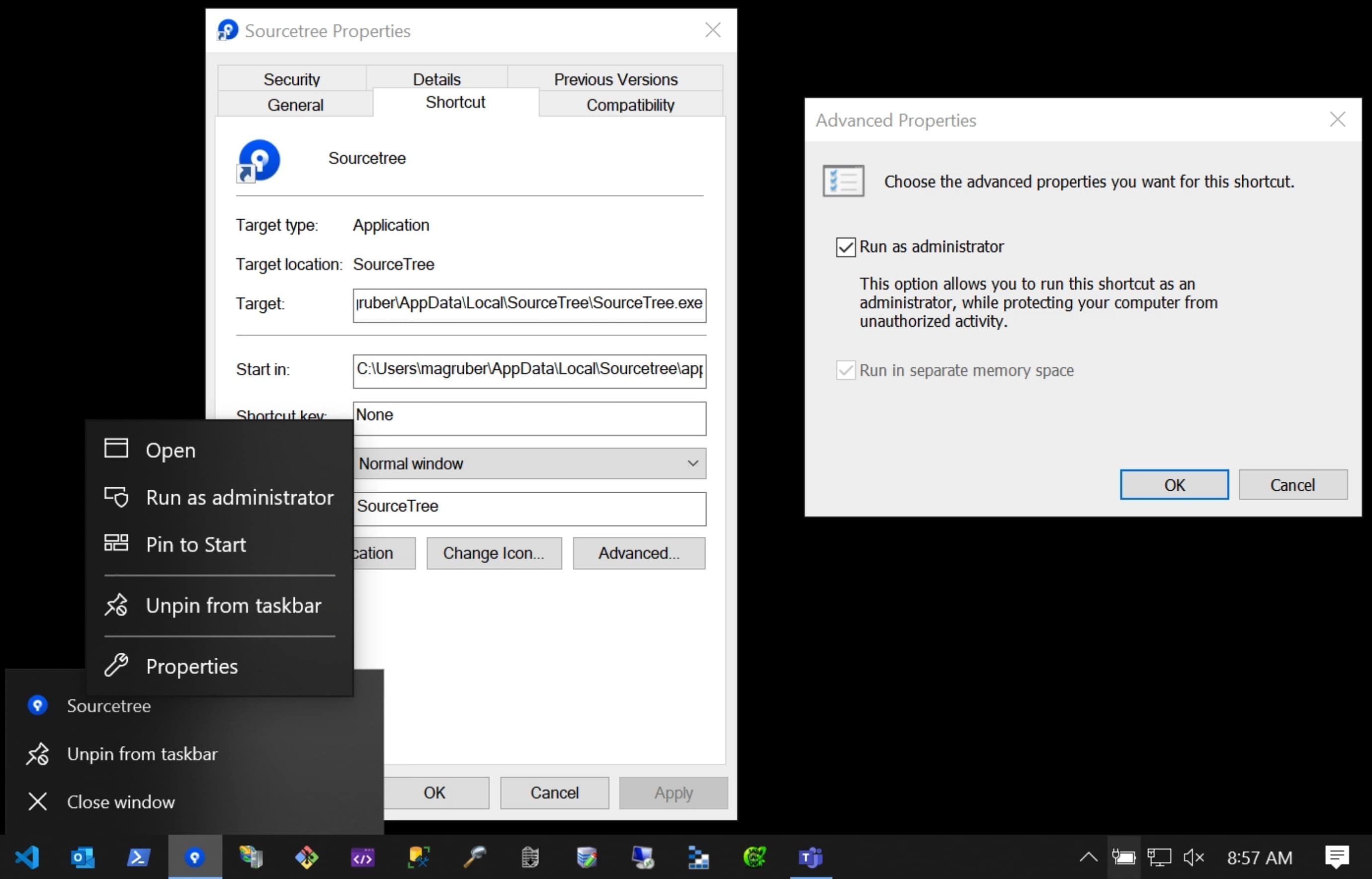
Task: Close the Sourcetree Properties window
Action: click(712, 30)
